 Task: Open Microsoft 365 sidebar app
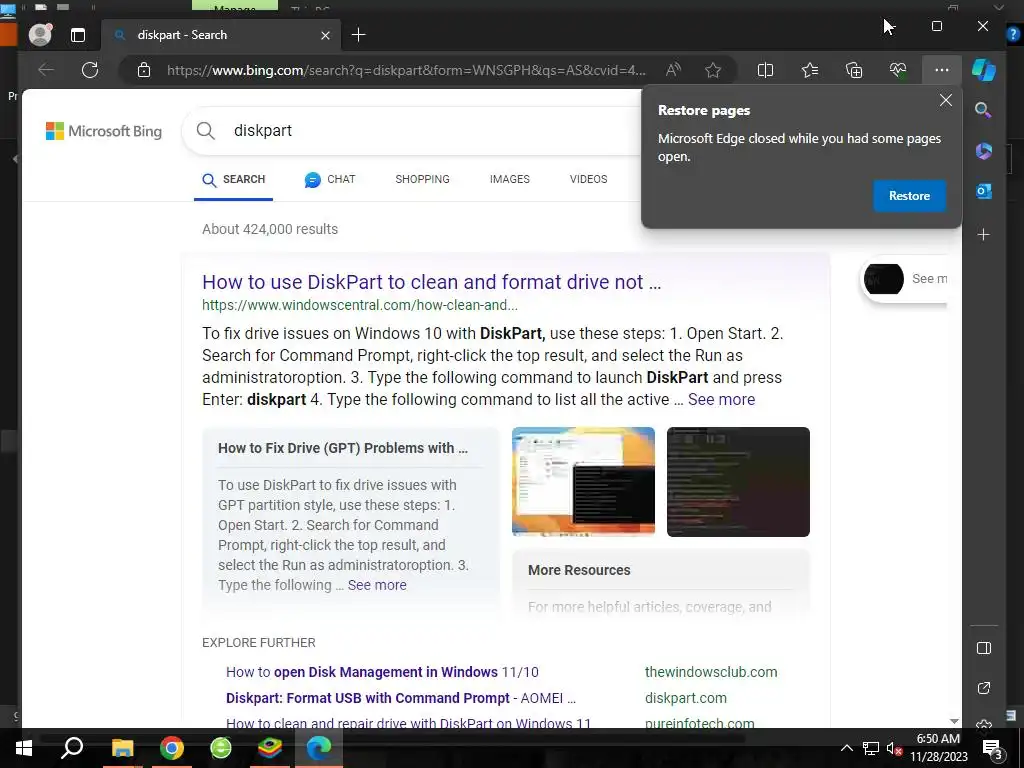[x=984, y=151]
